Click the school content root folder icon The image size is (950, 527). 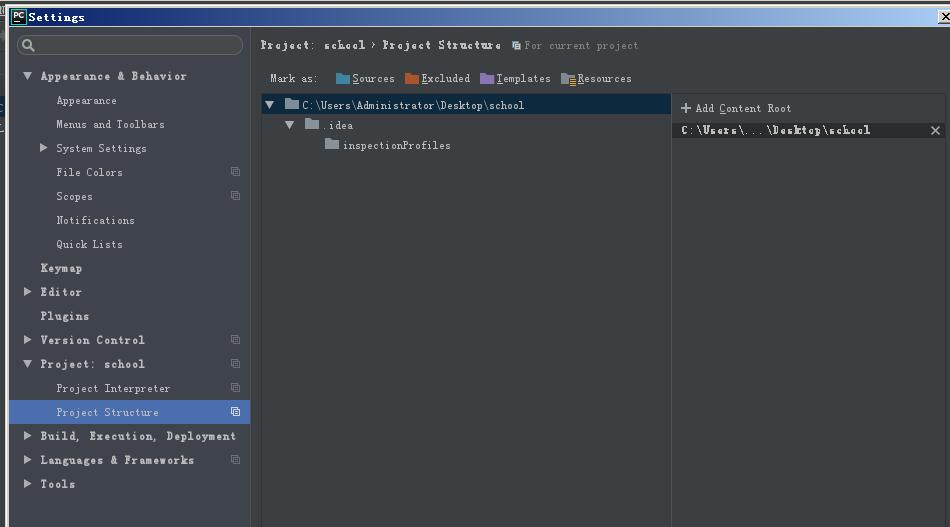tap(292, 104)
